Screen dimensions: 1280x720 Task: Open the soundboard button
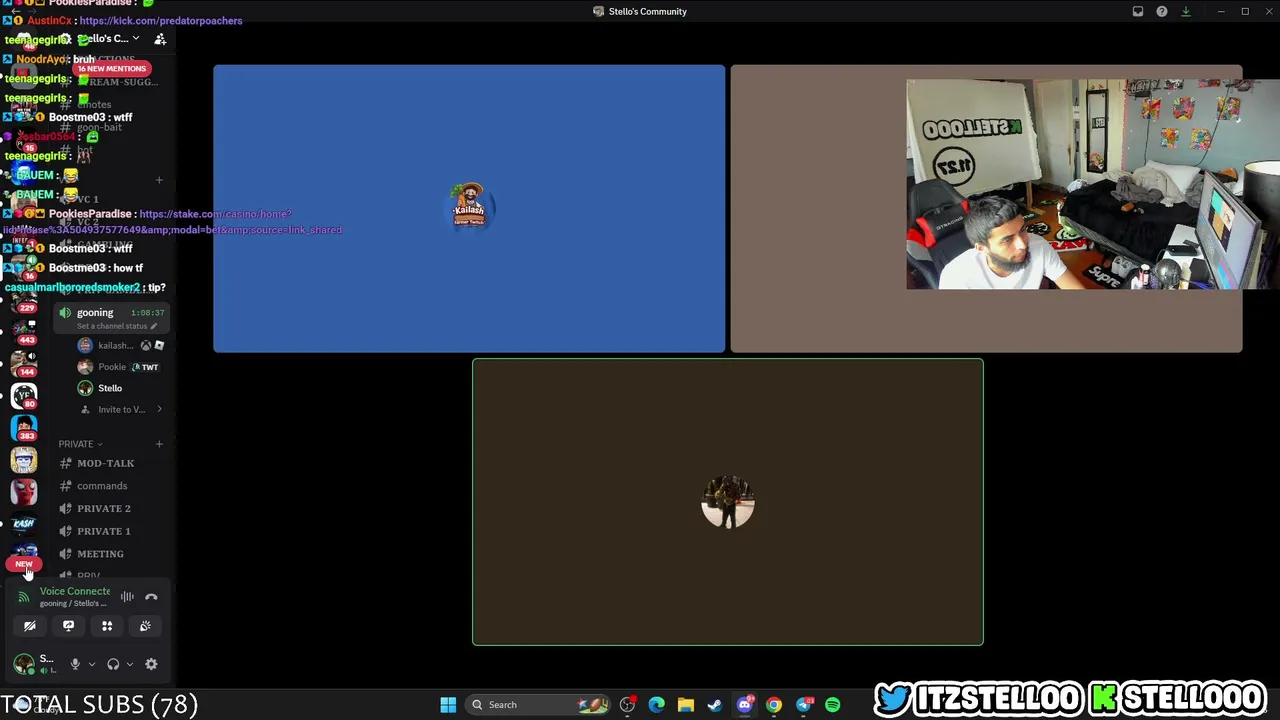(145, 626)
